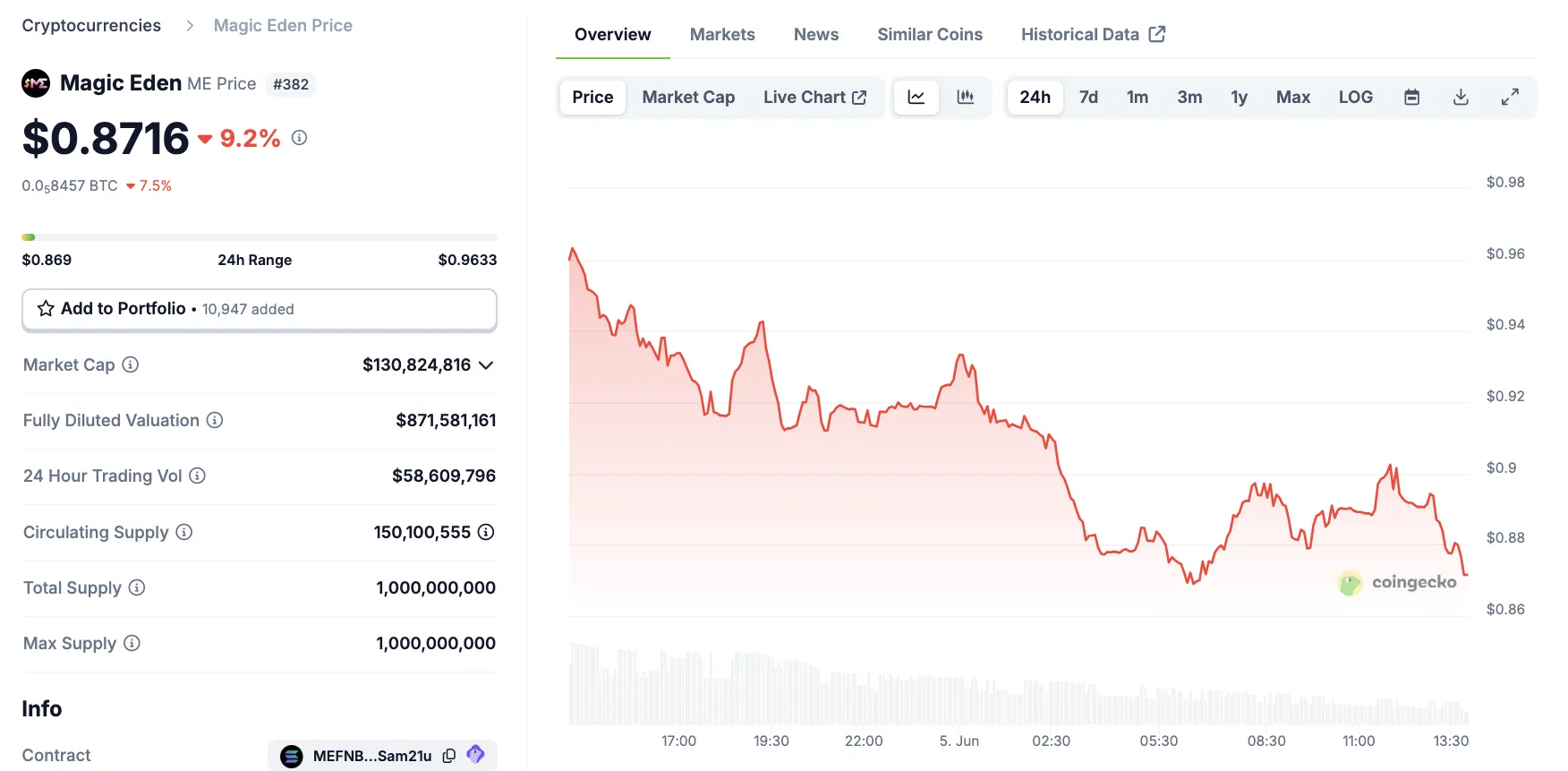1568x771 pixels.
Task: Open the Markets tab
Action: click(x=722, y=34)
